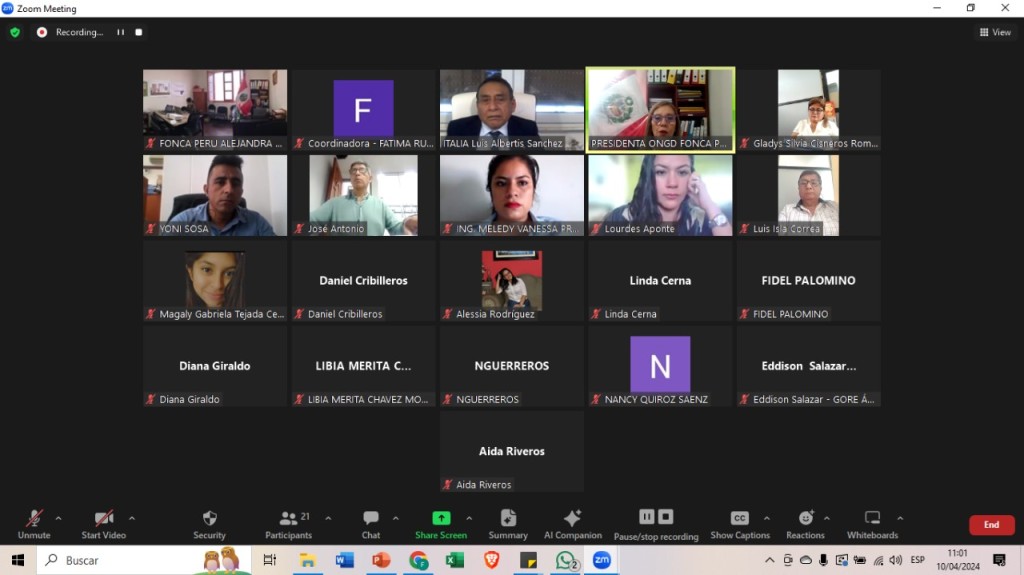Image resolution: width=1024 pixels, height=575 pixels.
Task: Open WhatsApp from the Windows taskbar
Action: click(566, 560)
